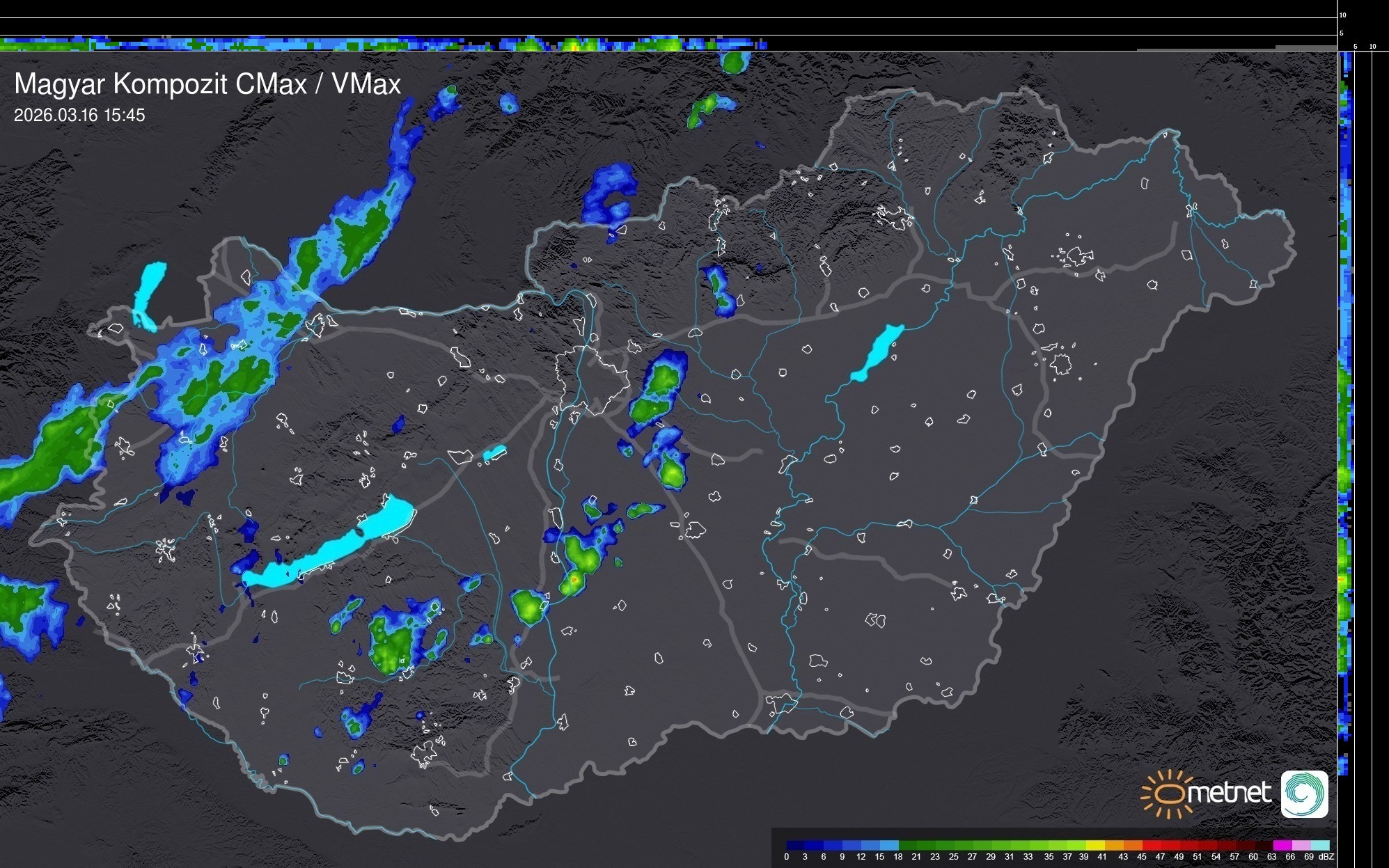
Task: Click the metnet wordmark text
Action: (x=1229, y=794)
